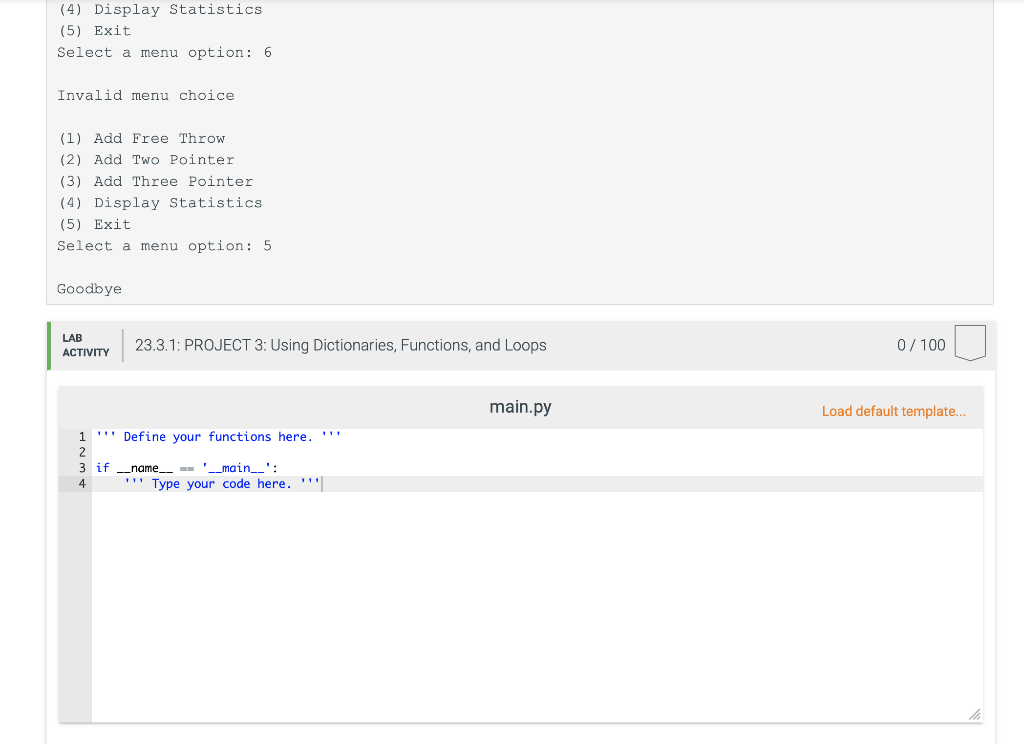Click the editor resize handle at bottom-right
The height and width of the screenshot is (744, 1024).
click(972, 714)
